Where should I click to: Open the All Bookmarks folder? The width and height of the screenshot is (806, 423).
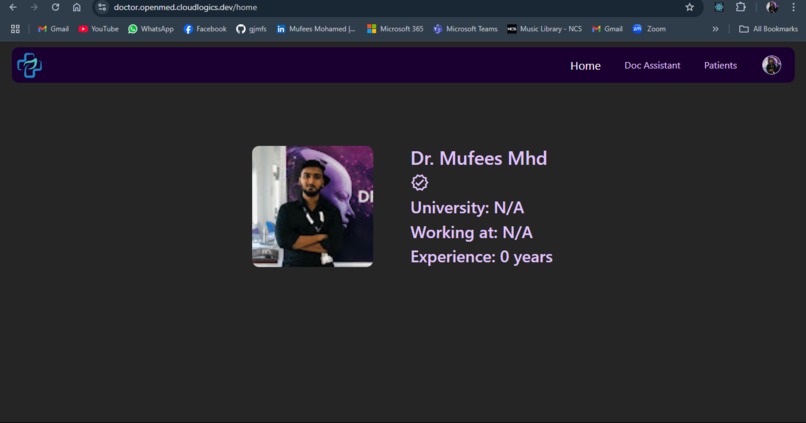point(768,29)
